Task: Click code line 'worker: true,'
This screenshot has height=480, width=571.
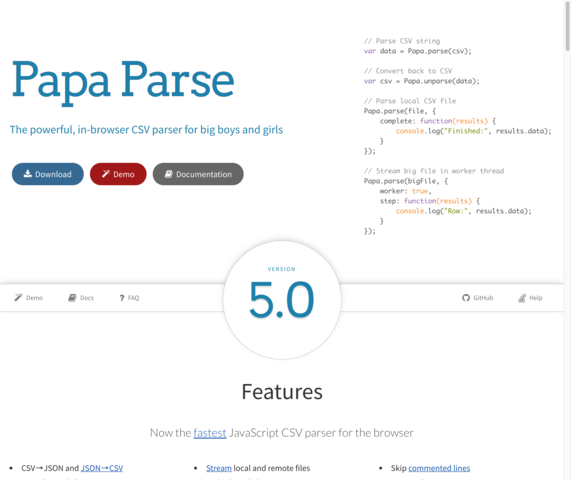Action: point(406,191)
